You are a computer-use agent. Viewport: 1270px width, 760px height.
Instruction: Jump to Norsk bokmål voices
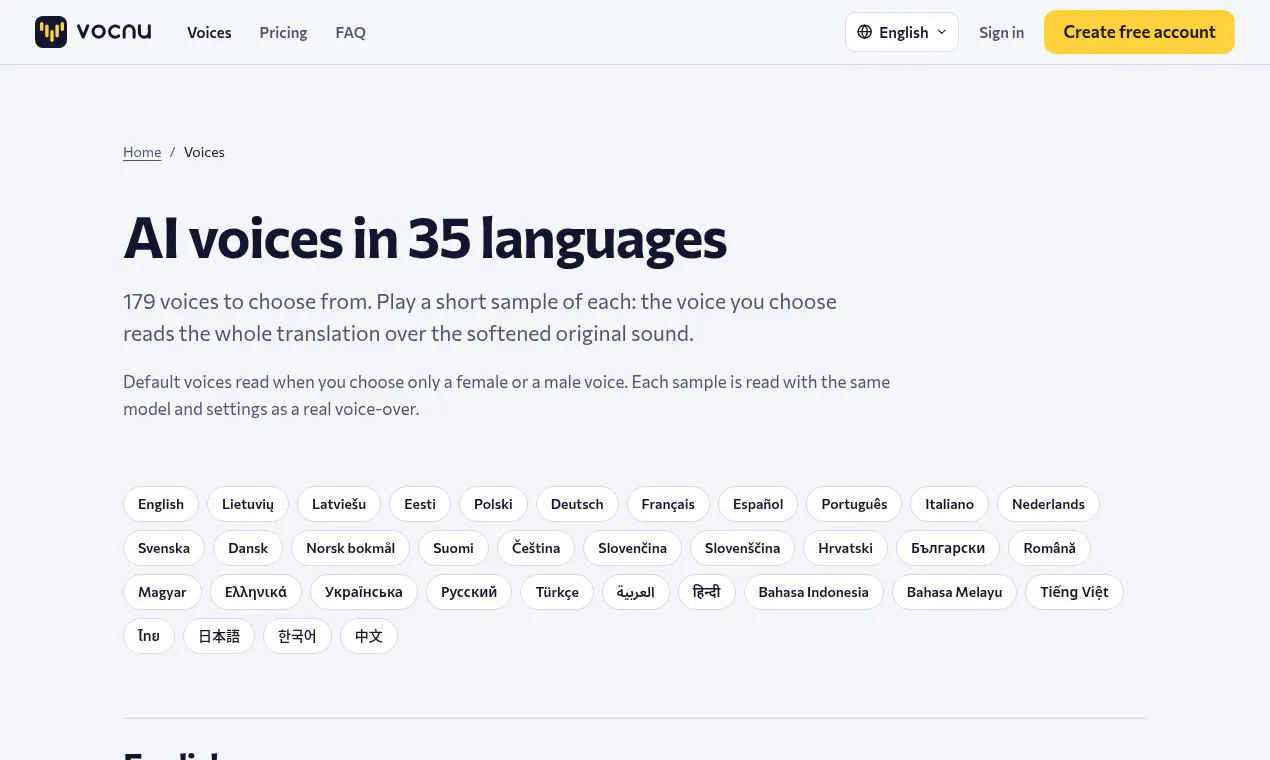coord(351,548)
